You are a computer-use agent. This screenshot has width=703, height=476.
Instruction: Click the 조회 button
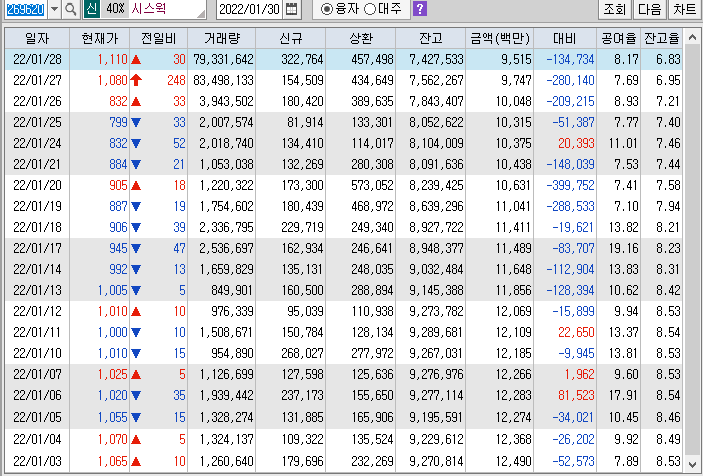point(614,9)
